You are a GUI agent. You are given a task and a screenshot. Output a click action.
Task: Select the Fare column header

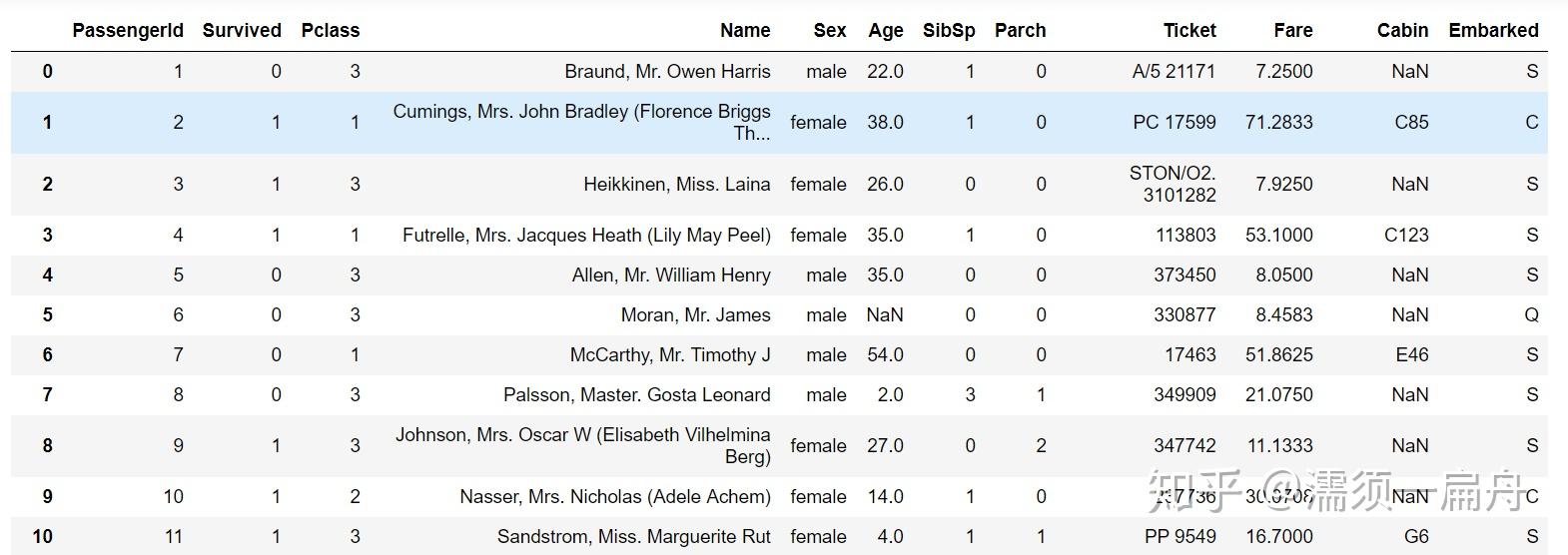(x=1292, y=30)
